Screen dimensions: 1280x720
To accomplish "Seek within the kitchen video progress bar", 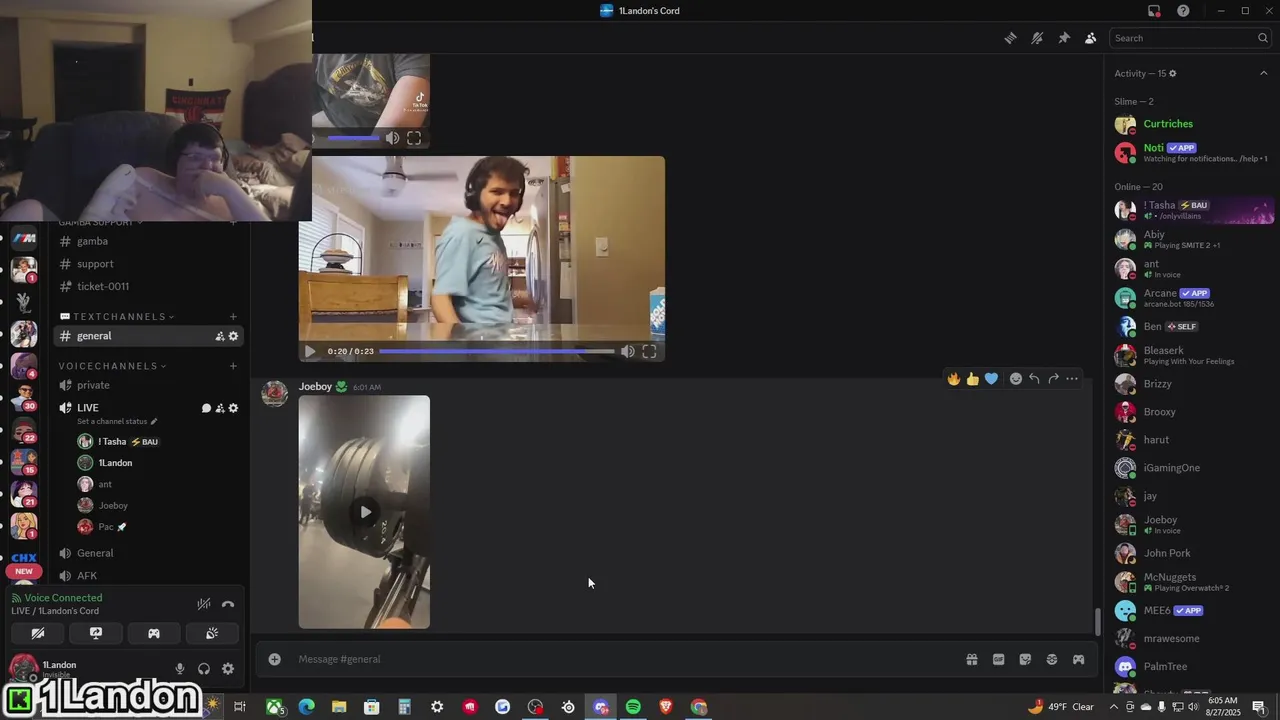I will (x=497, y=351).
